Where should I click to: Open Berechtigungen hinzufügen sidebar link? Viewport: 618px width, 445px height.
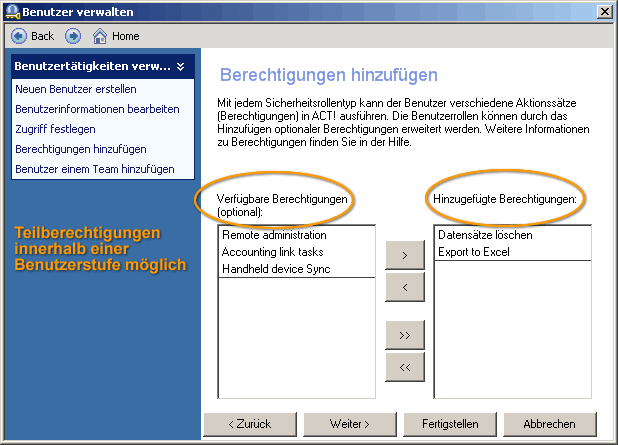pos(80,149)
